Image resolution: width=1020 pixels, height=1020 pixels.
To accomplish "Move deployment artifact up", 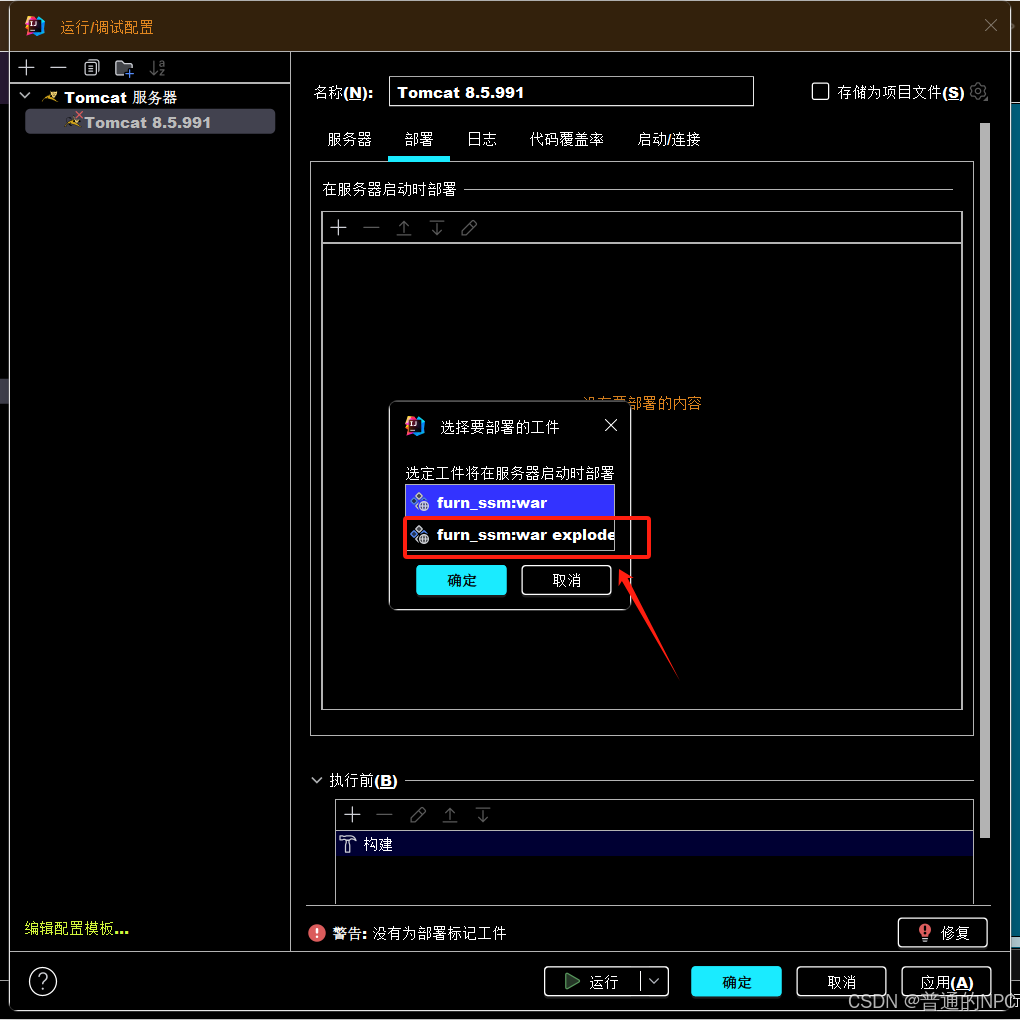I will coord(404,228).
